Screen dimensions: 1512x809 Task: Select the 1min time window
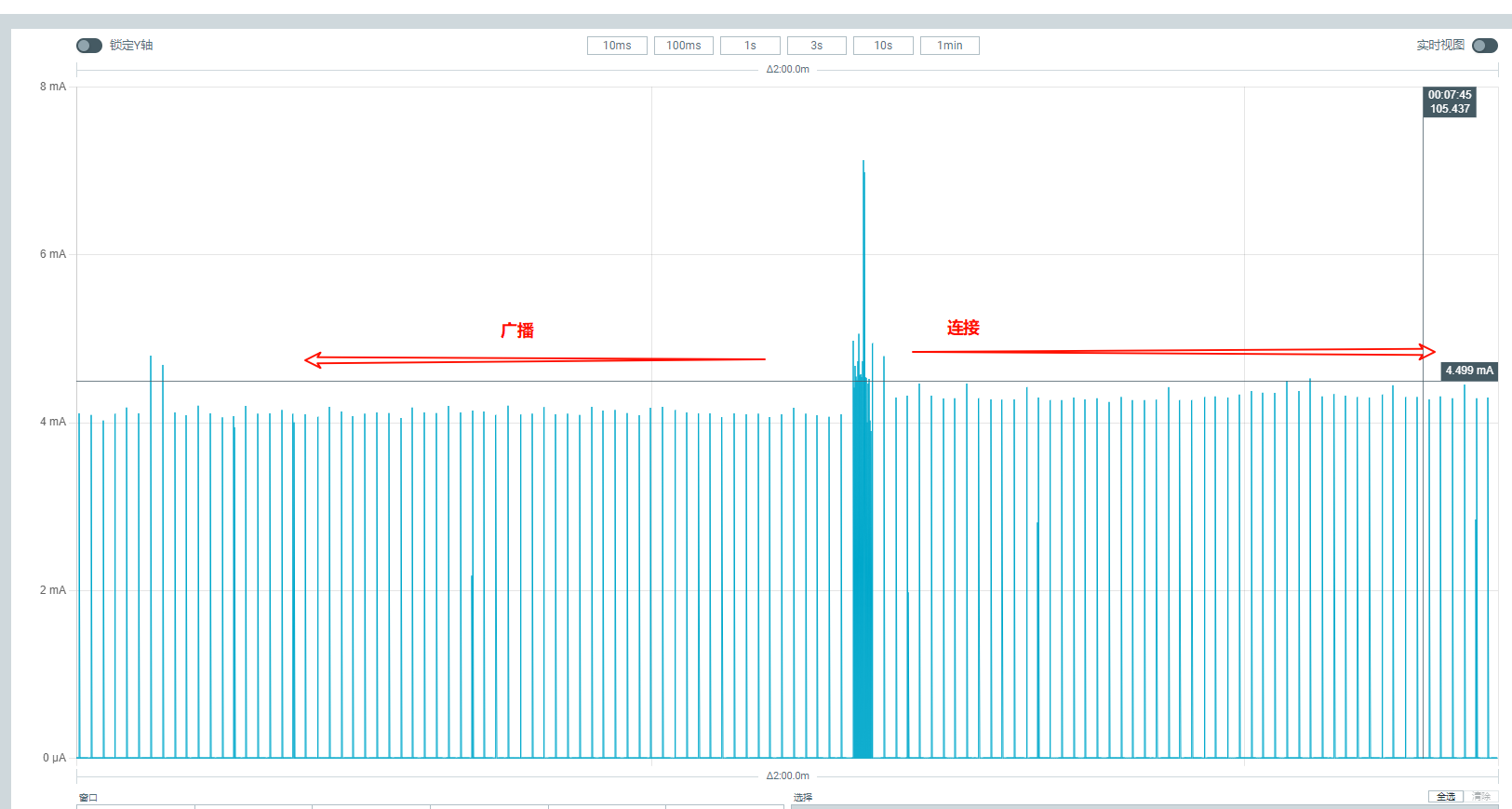click(x=949, y=46)
